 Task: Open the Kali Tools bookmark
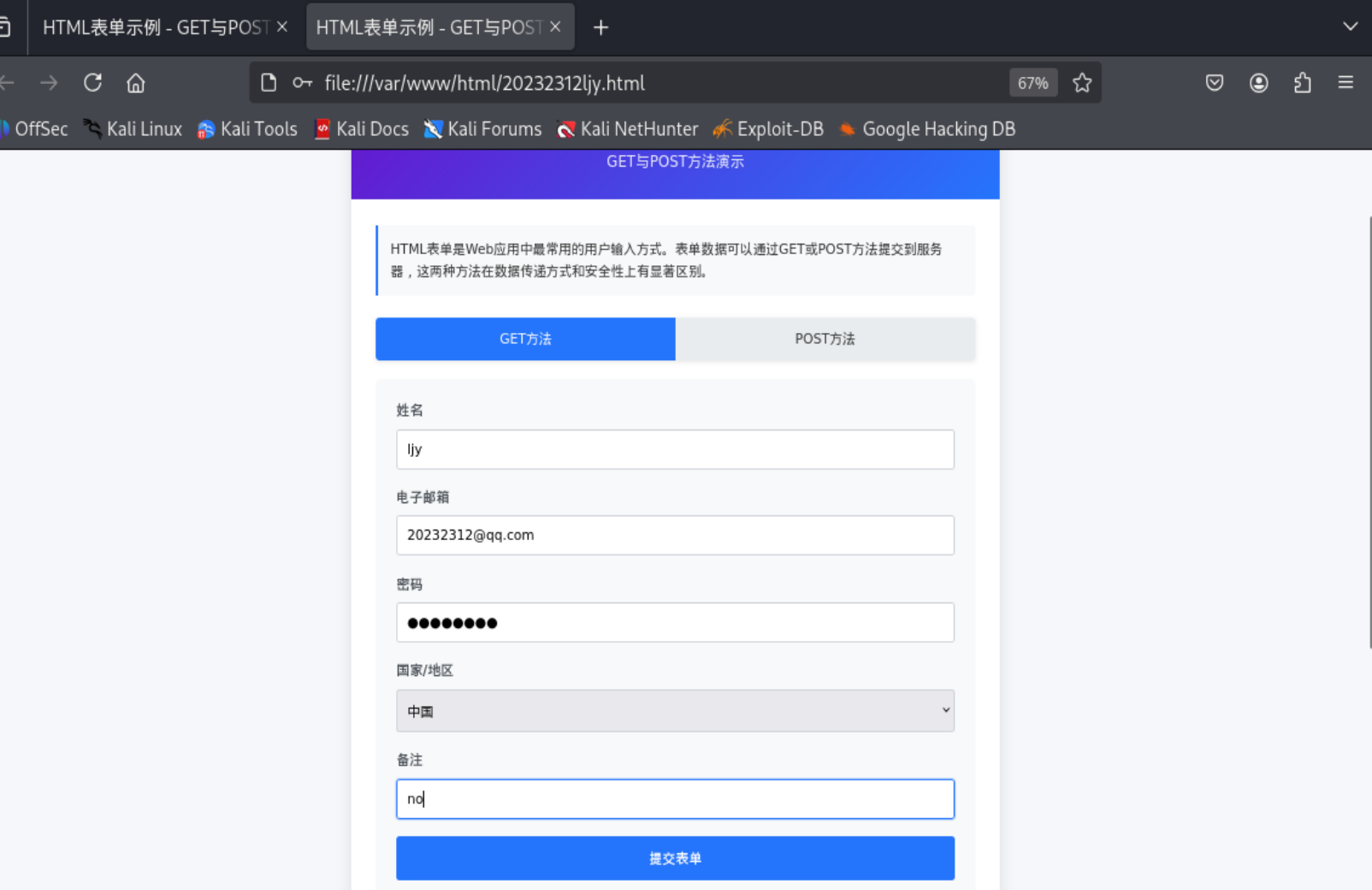[x=247, y=129]
